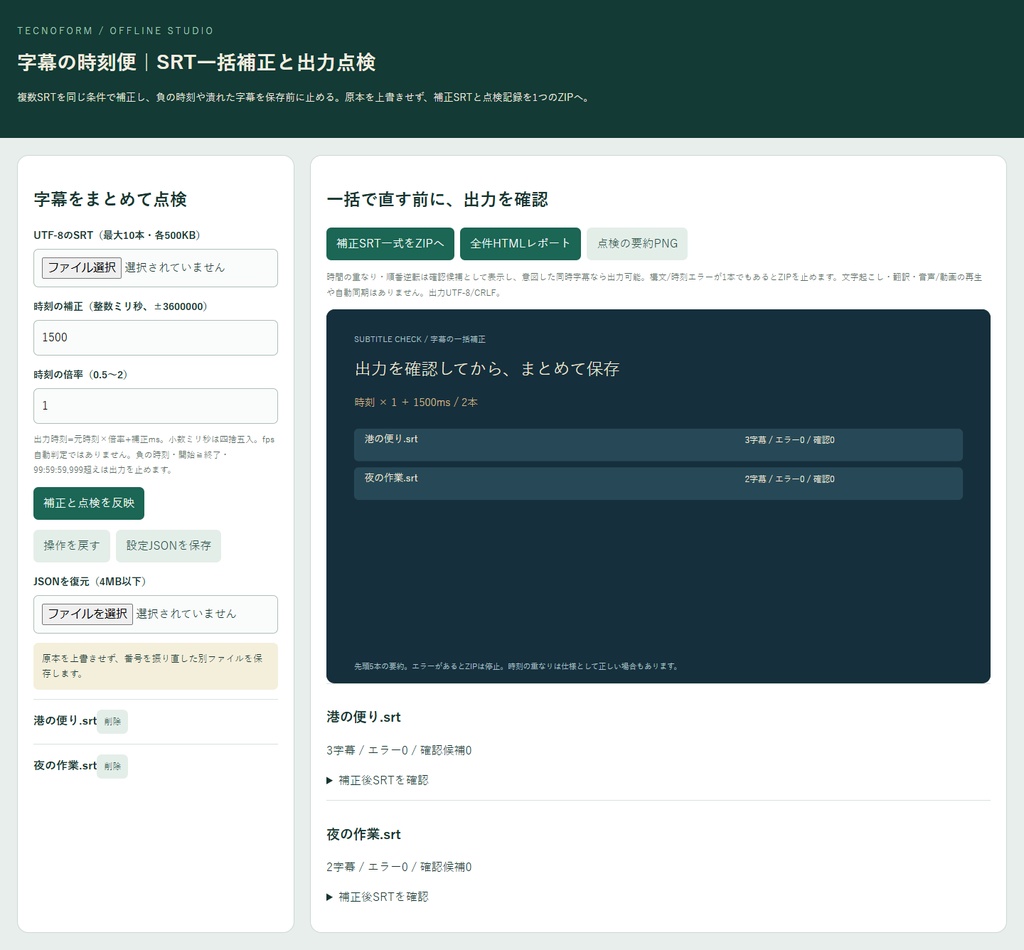The image size is (1024, 950).
Task: Apply changes with 補正と点検を反映 button
Action: (x=89, y=503)
